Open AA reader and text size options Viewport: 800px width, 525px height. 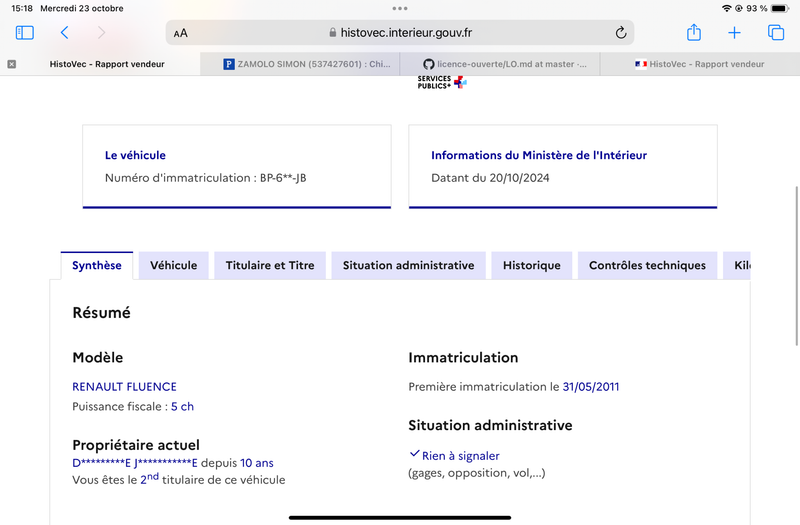pos(181,33)
